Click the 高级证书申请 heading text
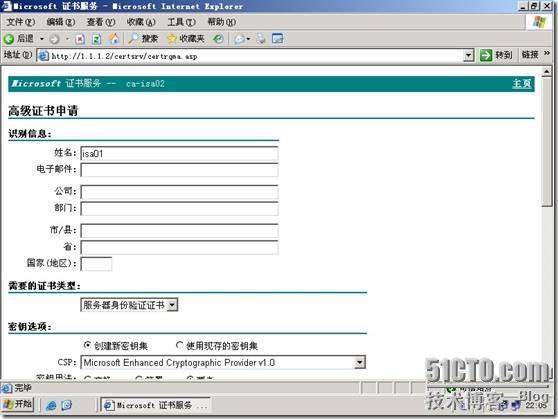The width and height of the screenshot is (558, 419). [43, 111]
